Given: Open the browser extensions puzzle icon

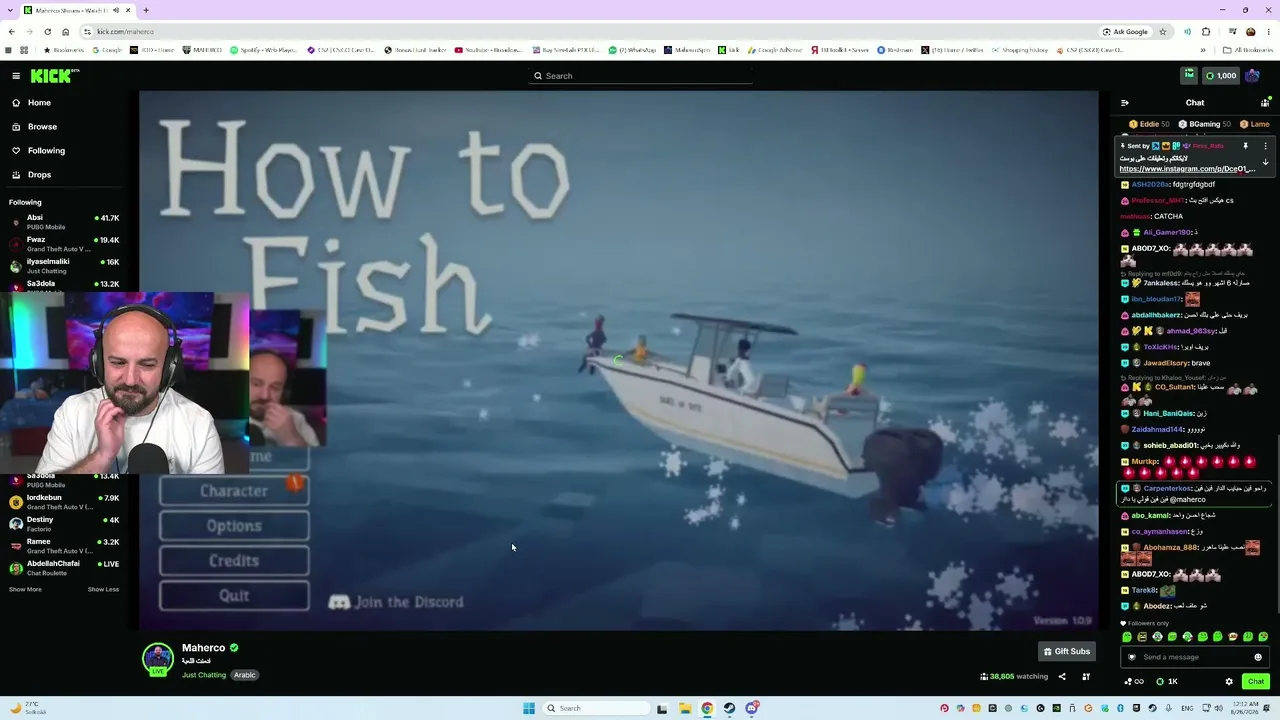Looking at the screenshot, I should [1206, 32].
